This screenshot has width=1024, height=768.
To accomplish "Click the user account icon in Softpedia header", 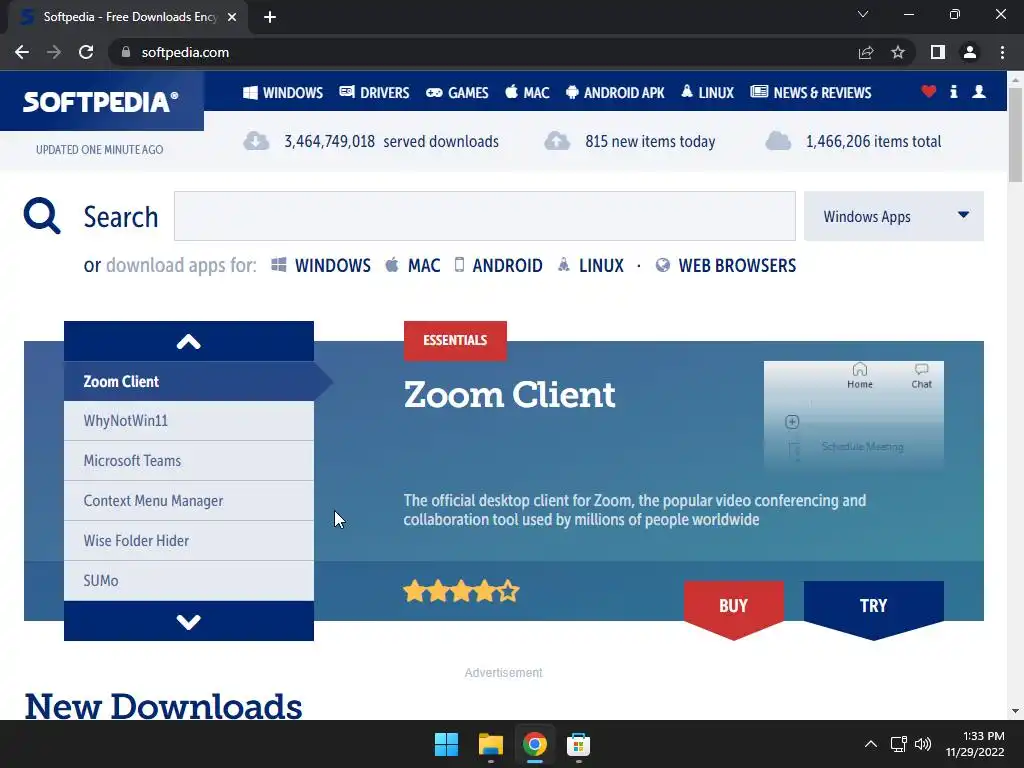I will (979, 91).
